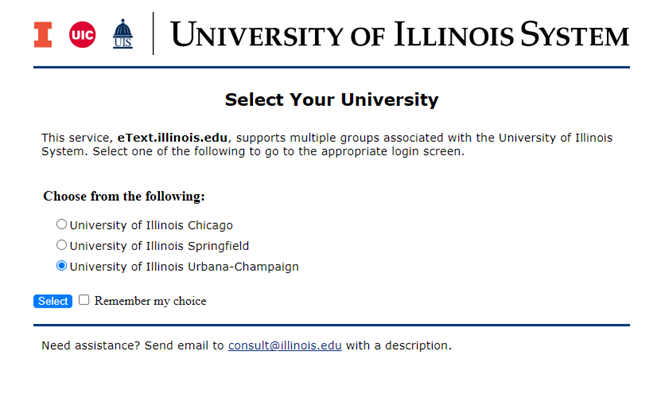Click the University of Illinois System wordmark
Viewport: 669px width, 394px height.
[x=400, y=34]
